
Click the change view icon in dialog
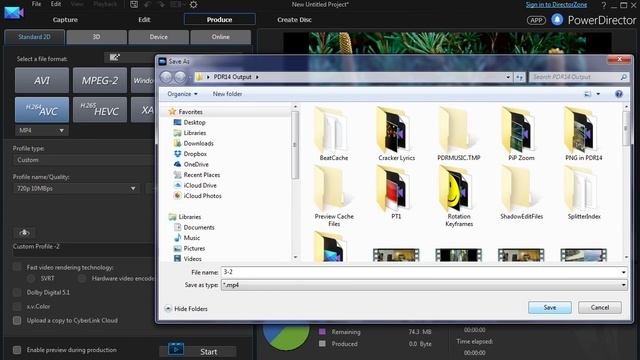coord(588,94)
